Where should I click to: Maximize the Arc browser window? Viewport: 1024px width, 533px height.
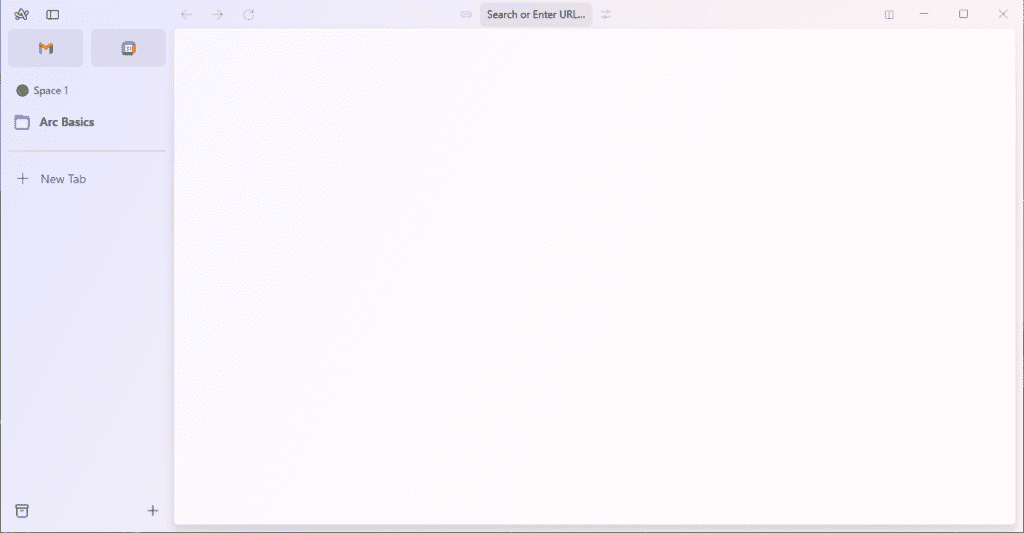[963, 14]
